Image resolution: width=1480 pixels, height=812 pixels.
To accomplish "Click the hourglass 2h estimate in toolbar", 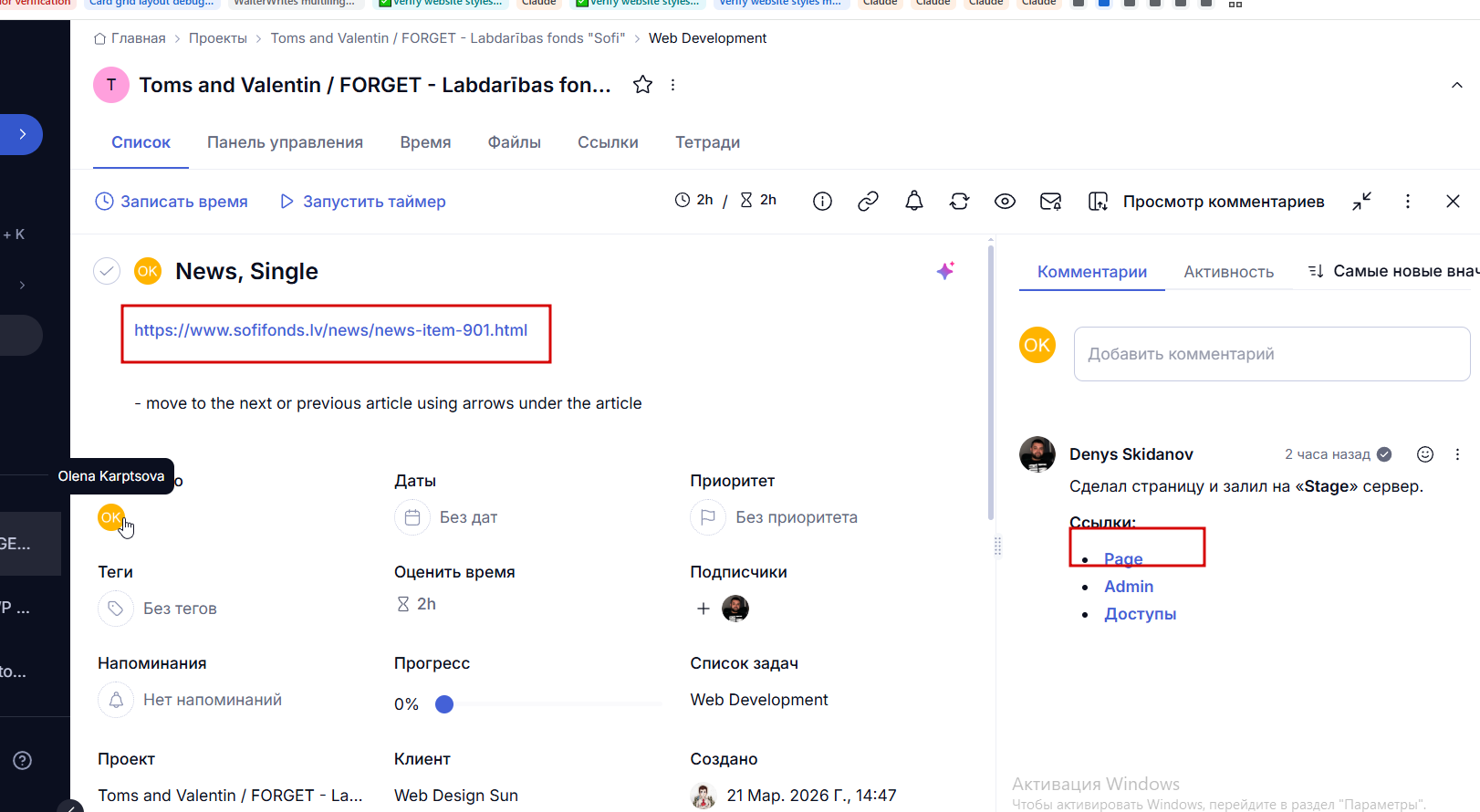I will tap(758, 200).
